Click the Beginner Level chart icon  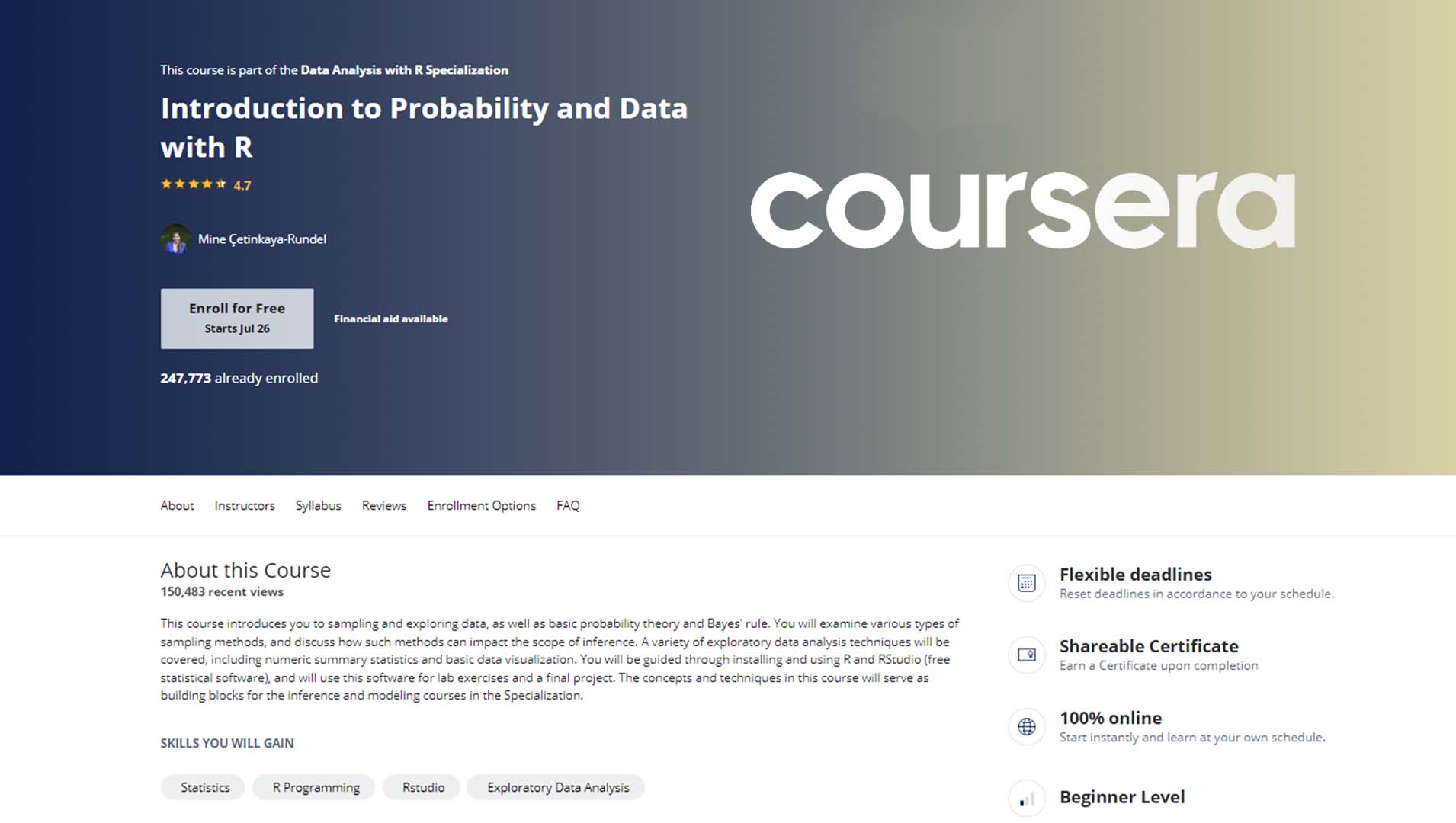click(x=1027, y=798)
